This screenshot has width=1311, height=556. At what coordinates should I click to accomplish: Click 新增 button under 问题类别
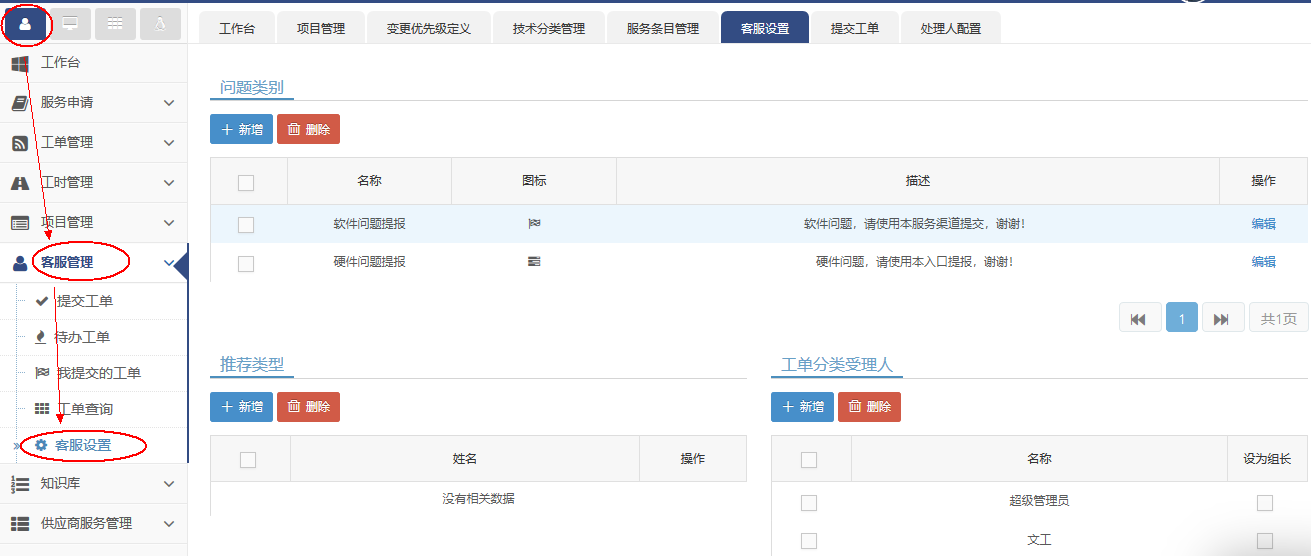click(241, 129)
